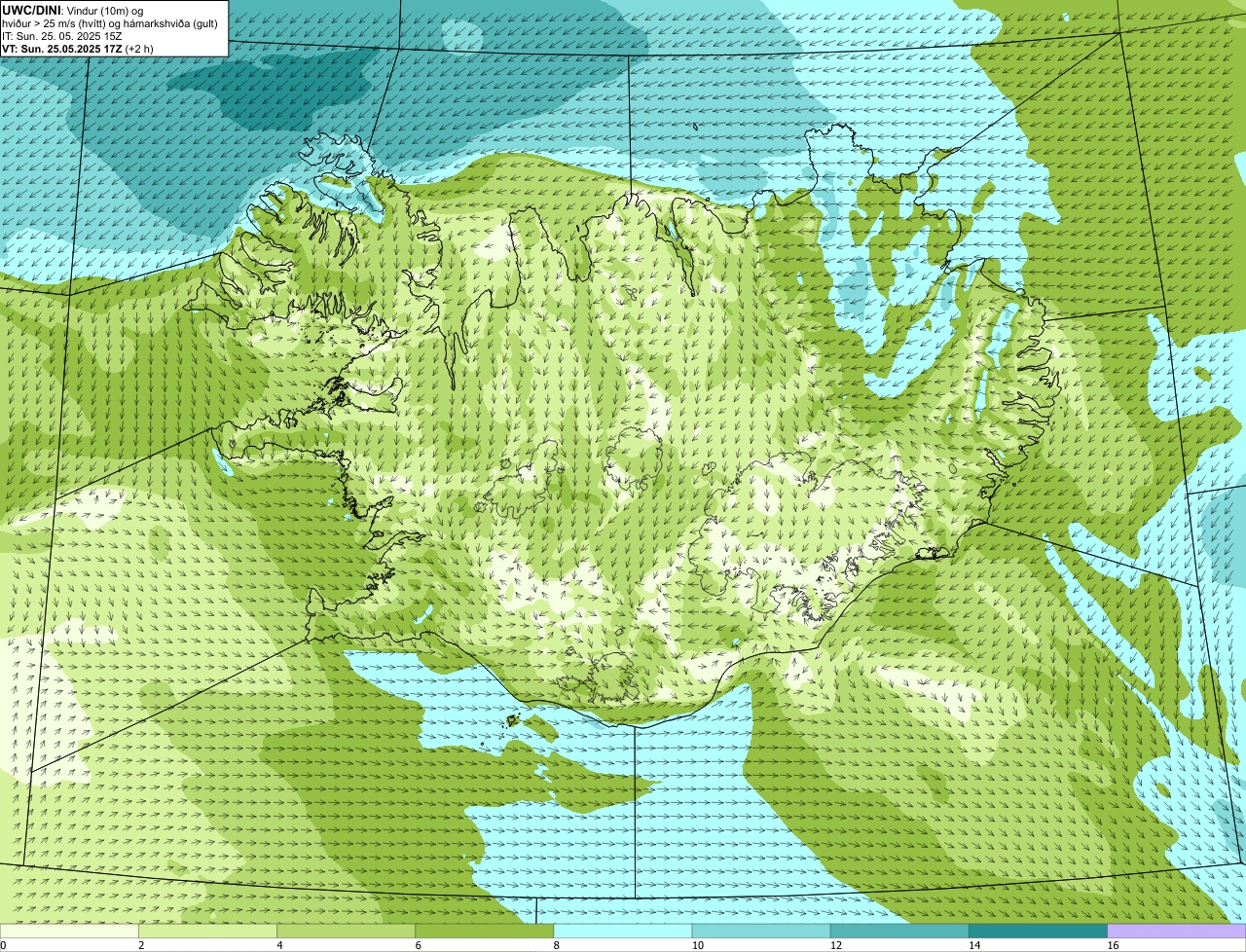Viewport: 1246px width, 952px height.
Task: Click the legend scale label "0"
Action: click(x=4, y=945)
